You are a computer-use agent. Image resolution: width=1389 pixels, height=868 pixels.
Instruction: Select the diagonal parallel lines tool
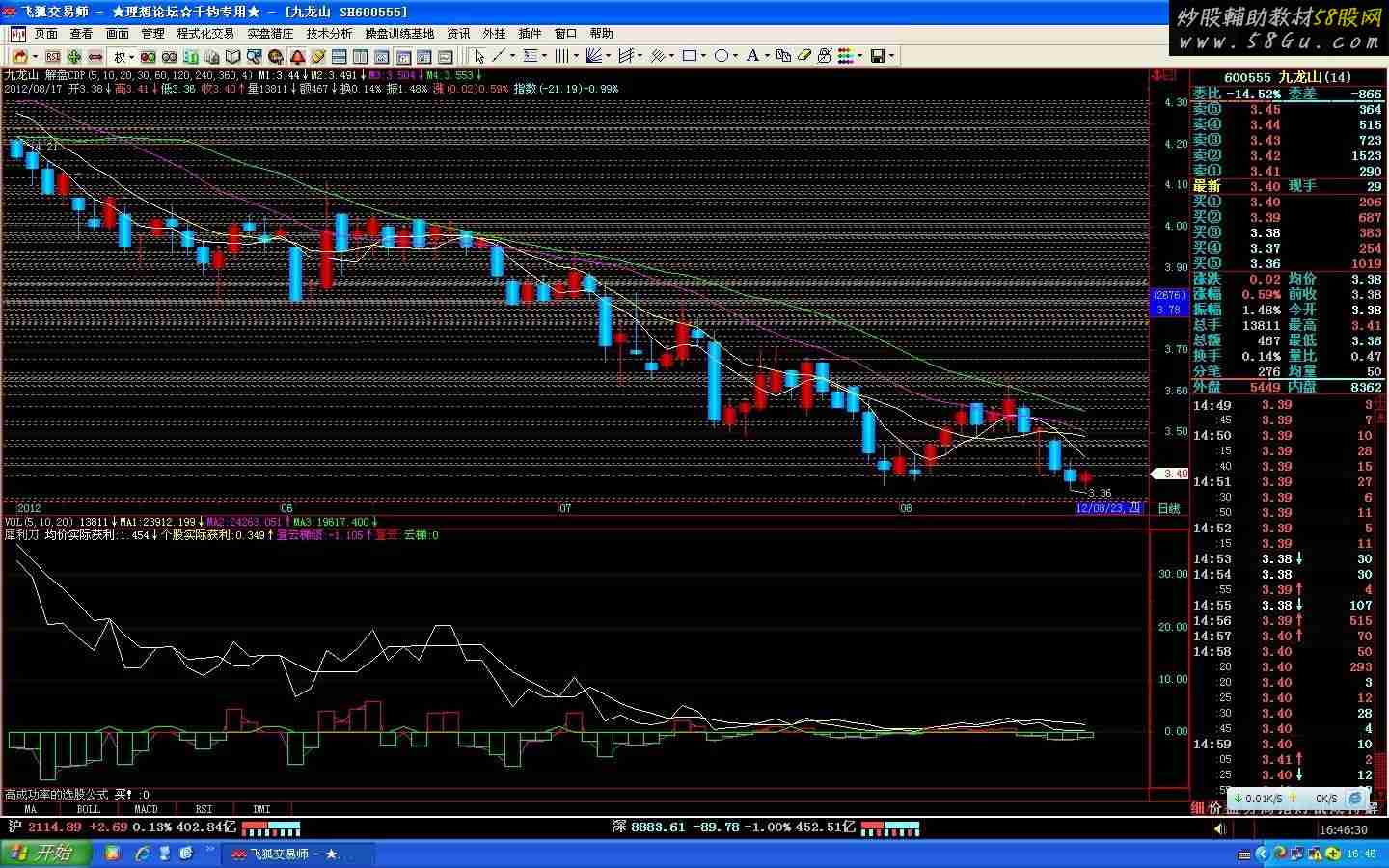[658, 56]
